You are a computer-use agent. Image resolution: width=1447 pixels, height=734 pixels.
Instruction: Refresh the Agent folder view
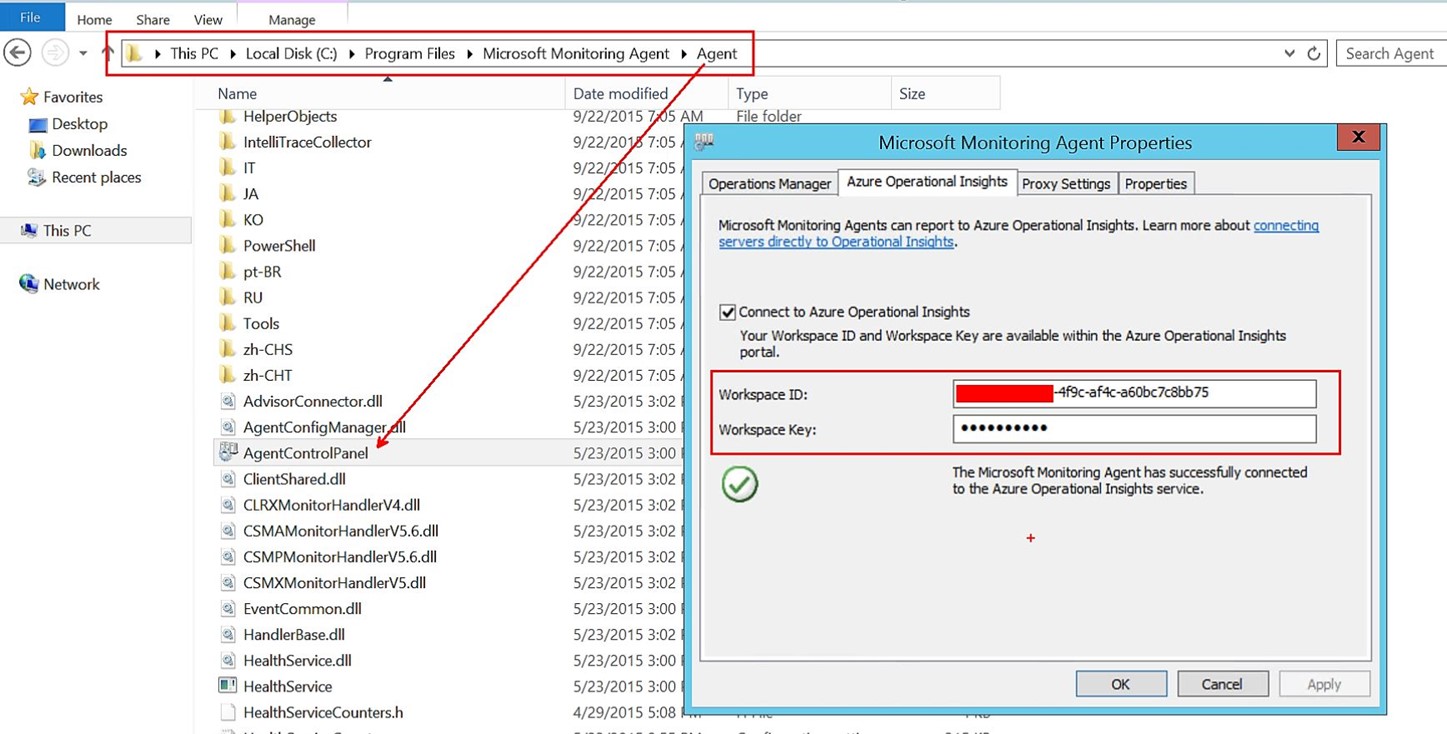click(1314, 54)
